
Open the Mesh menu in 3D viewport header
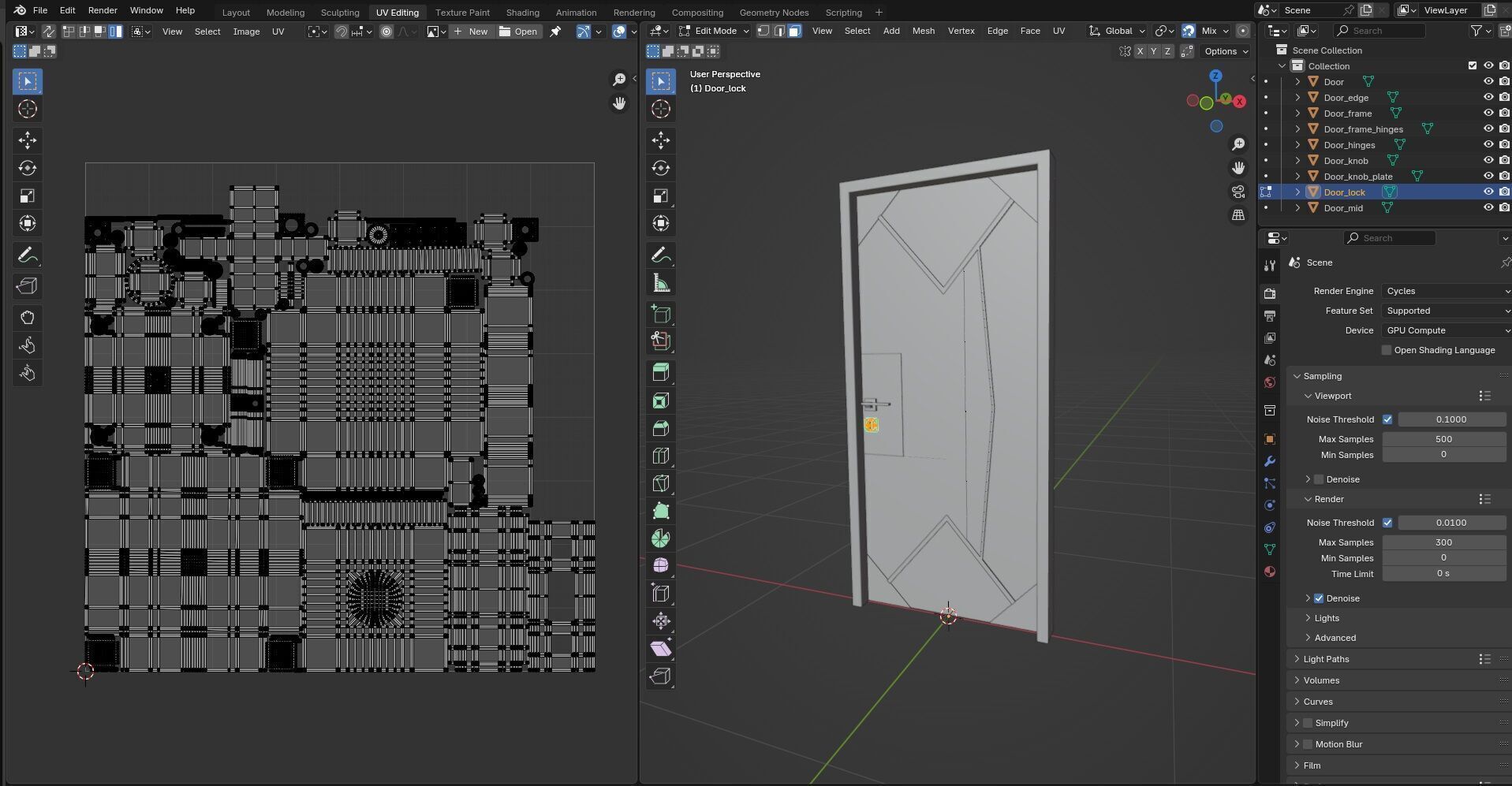coord(923,31)
